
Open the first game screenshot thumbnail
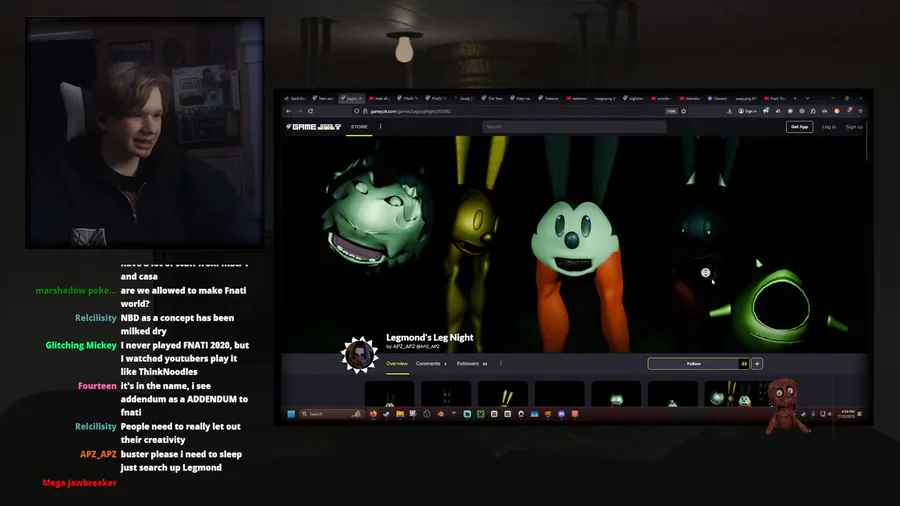tap(389, 395)
